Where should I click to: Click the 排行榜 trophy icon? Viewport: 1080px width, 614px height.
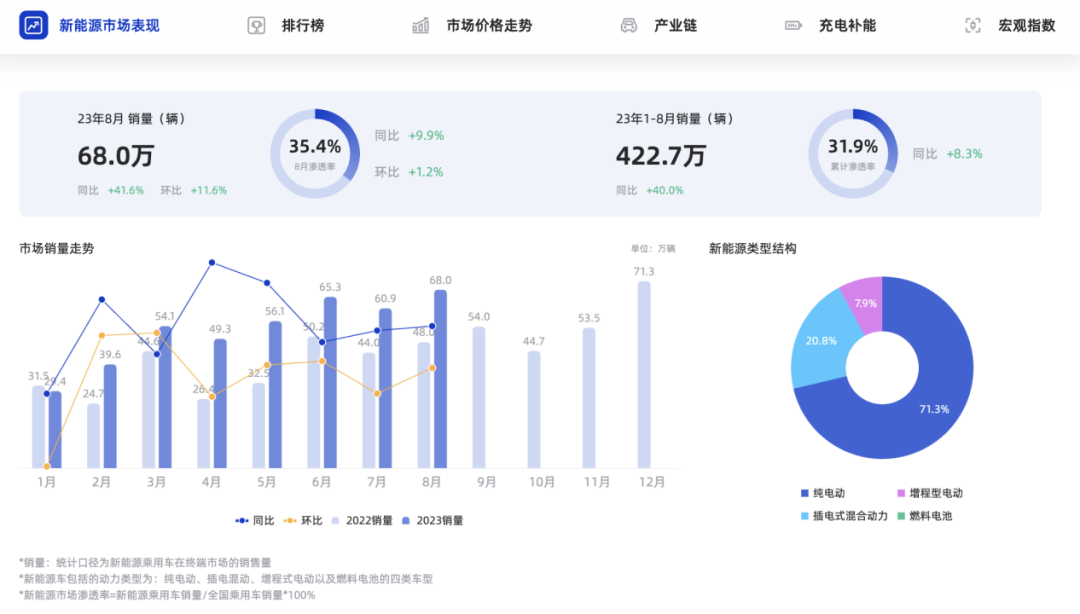tap(256, 25)
